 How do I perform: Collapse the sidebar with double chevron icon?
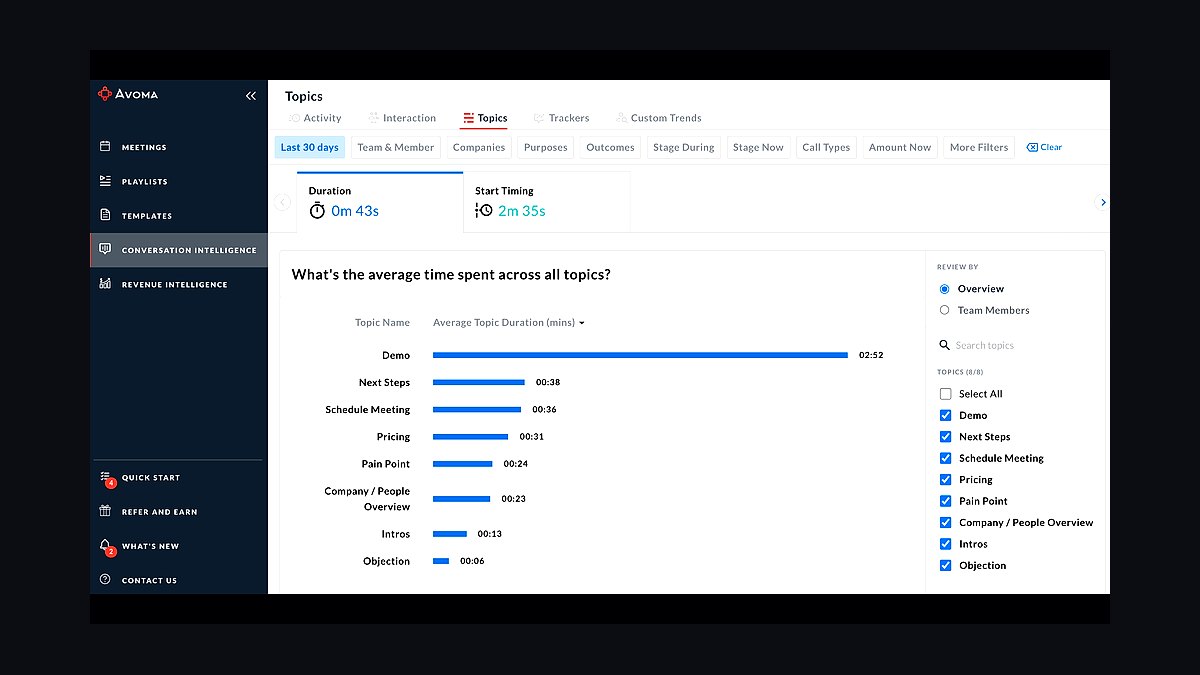pyautogui.click(x=251, y=96)
